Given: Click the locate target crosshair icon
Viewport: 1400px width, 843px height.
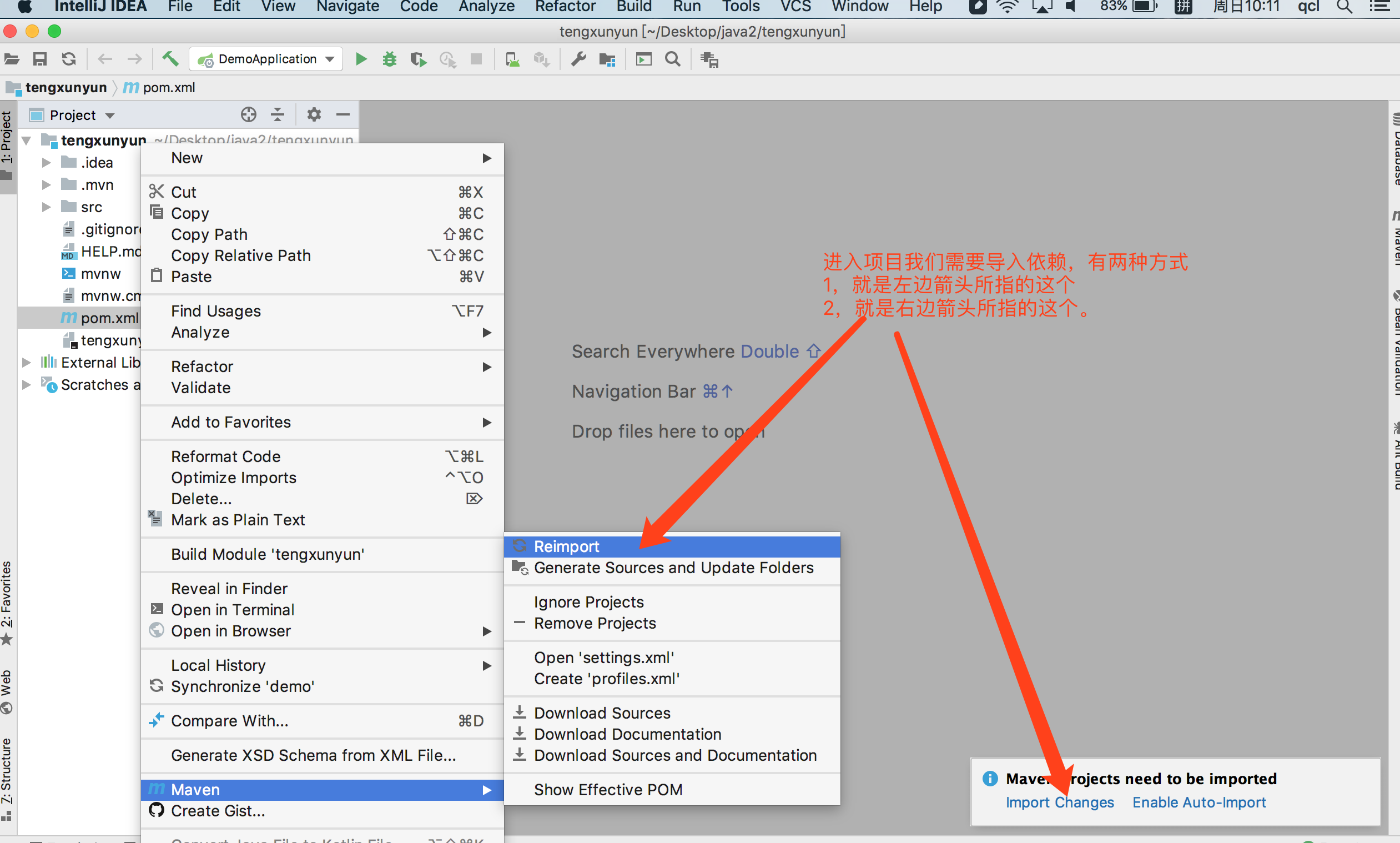Looking at the screenshot, I should coord(248,115).
